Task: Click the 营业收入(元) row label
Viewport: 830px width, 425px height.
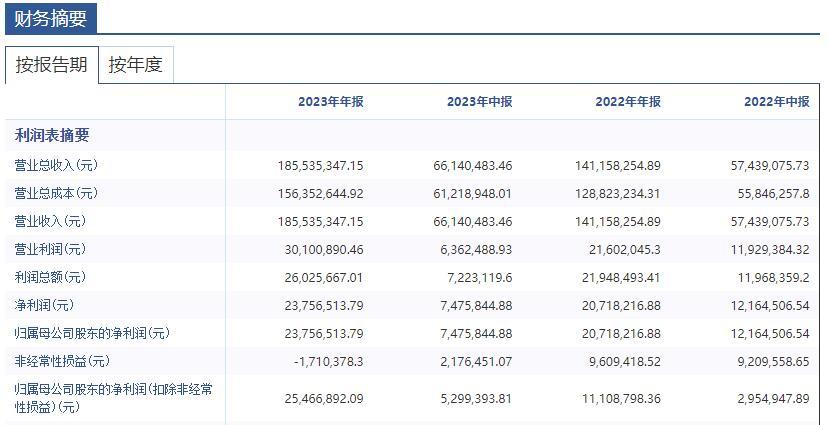Action: coord(50,221)
